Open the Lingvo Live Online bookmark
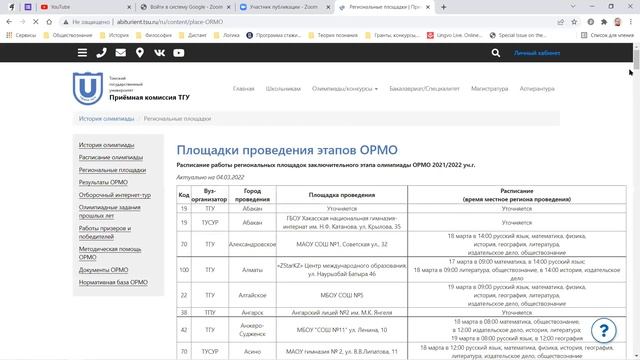Image resolution: width=640 pixels, height=360 pixels. coord(454,35)
